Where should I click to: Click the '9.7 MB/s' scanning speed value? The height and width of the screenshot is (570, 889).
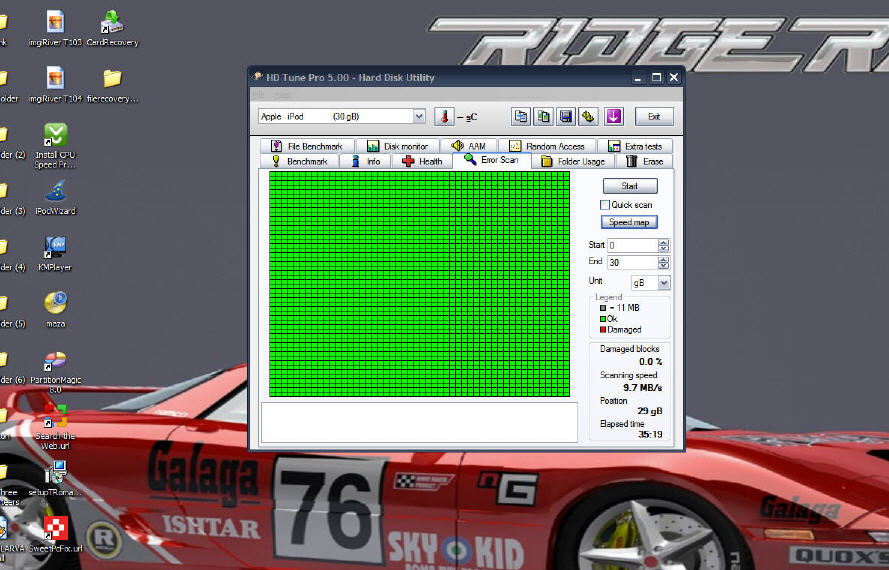tap(642, 388)
